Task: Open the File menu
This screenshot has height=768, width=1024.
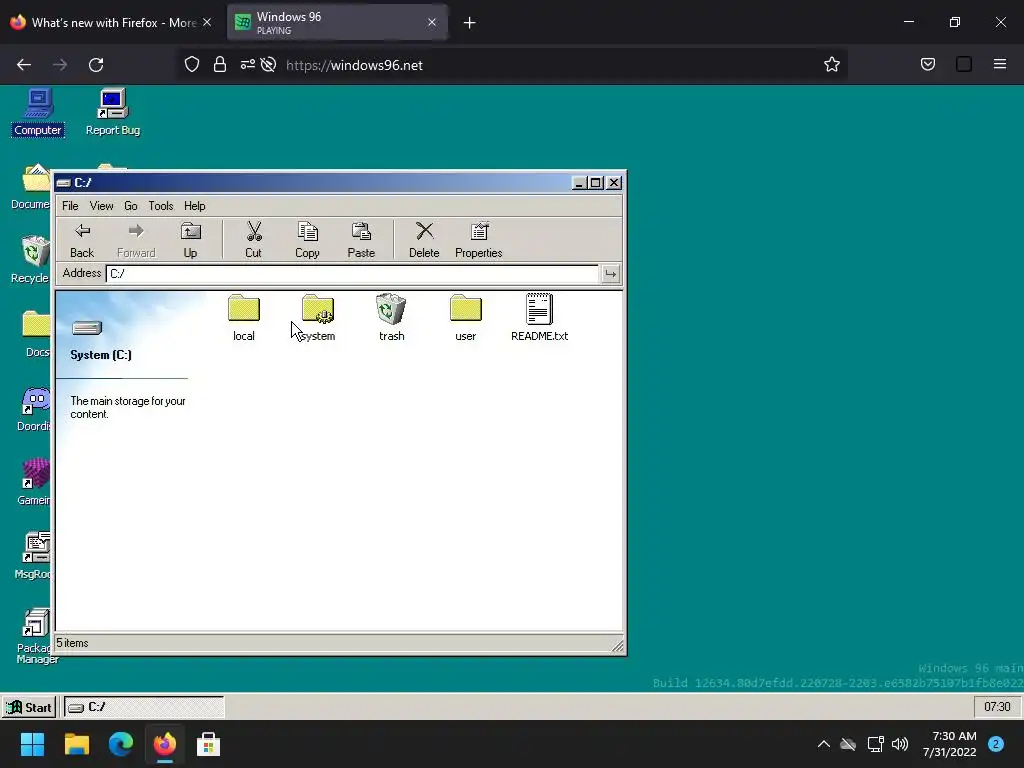Action: (x=70, y=206)
